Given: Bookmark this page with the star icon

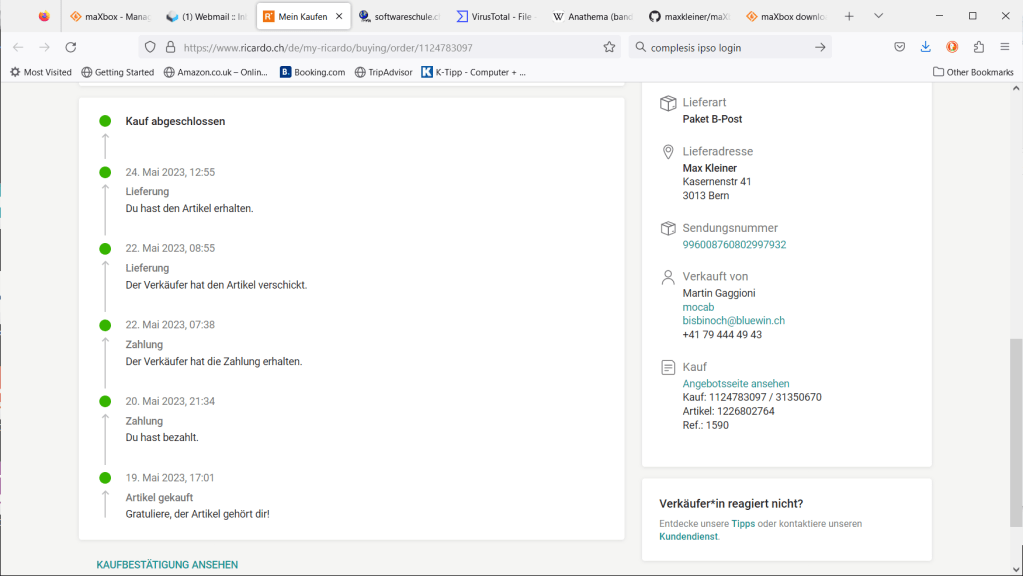Looking at the screenshot, I should click(609, 47).
